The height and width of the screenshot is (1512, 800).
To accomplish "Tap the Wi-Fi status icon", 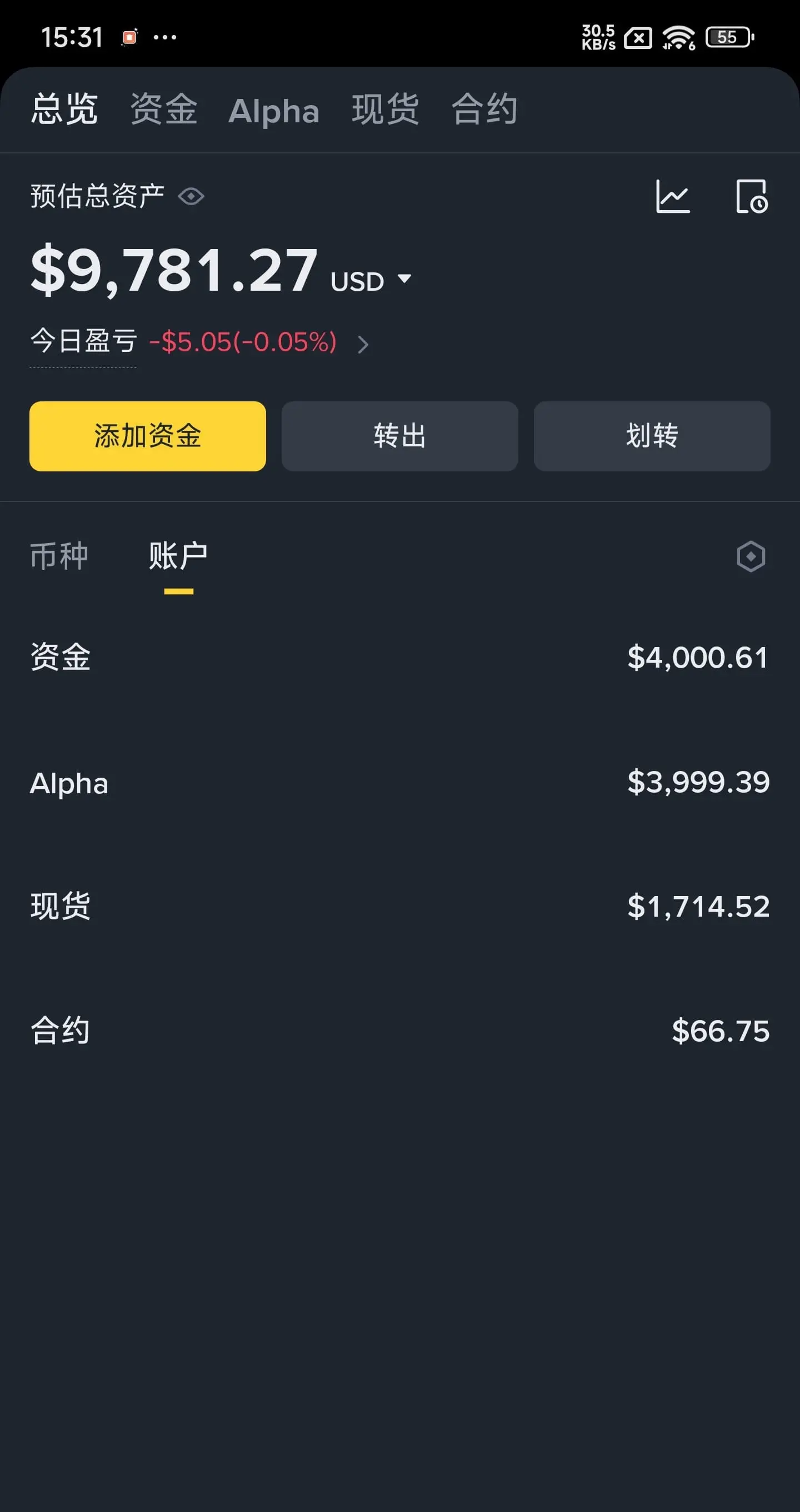I will tap(678, 38).
